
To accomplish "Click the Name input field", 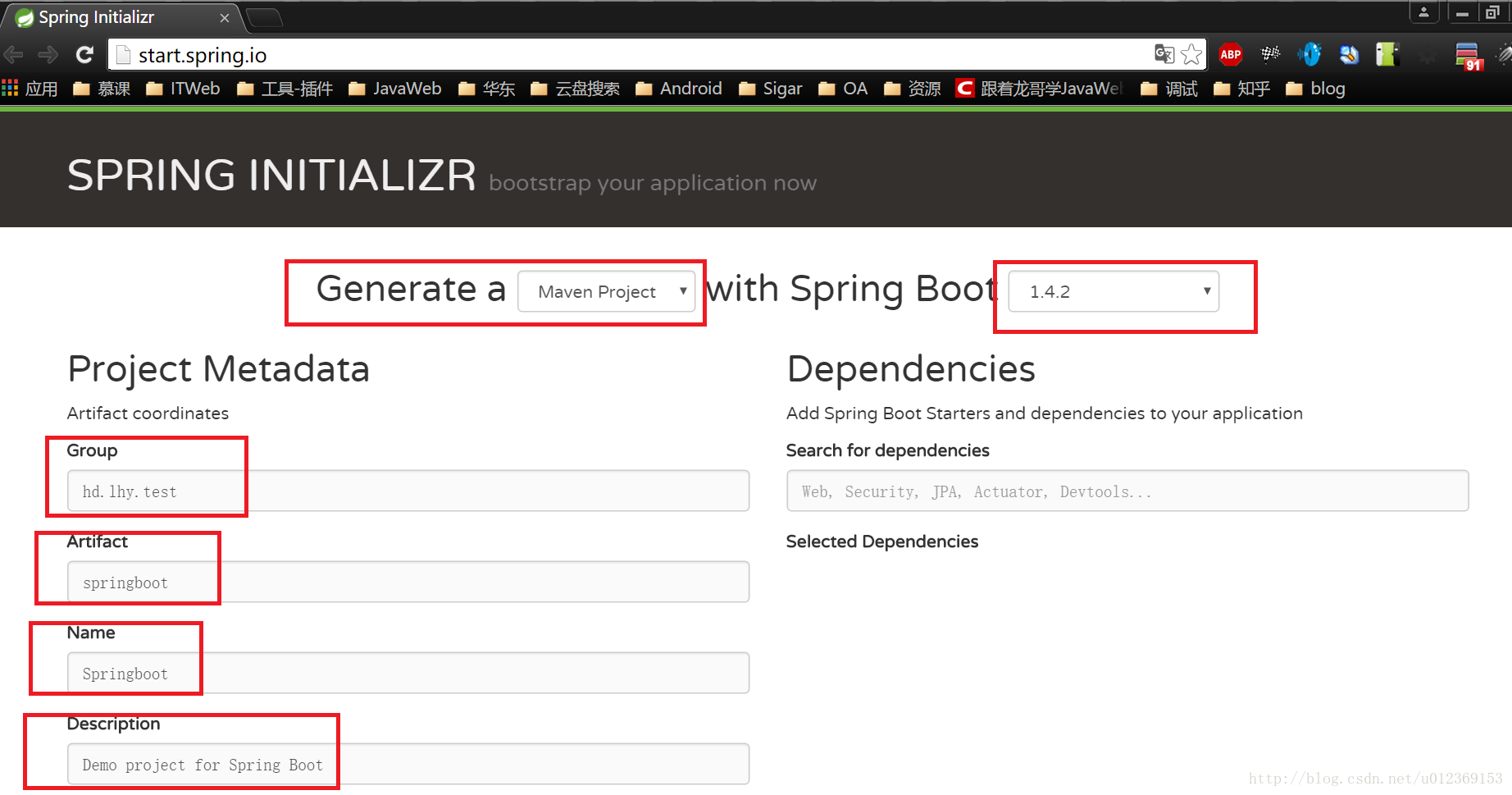I will [x=408, y=673].
